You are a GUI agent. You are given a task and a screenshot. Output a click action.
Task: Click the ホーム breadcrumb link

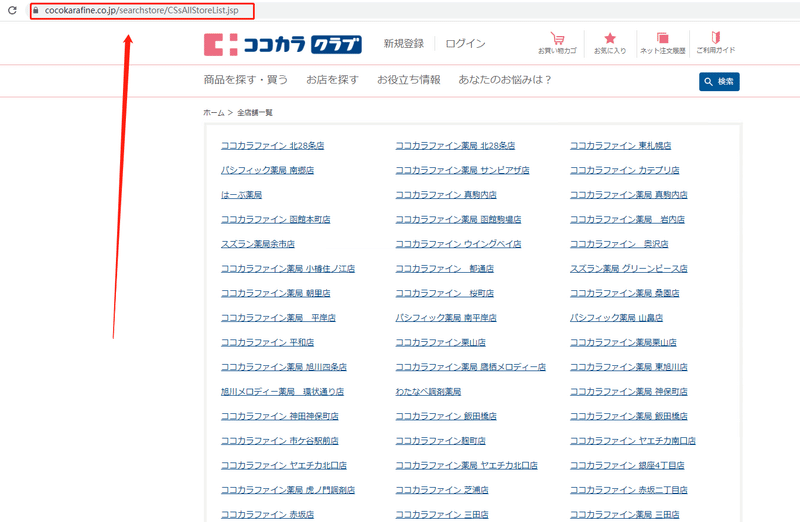(x=214, y=113)
